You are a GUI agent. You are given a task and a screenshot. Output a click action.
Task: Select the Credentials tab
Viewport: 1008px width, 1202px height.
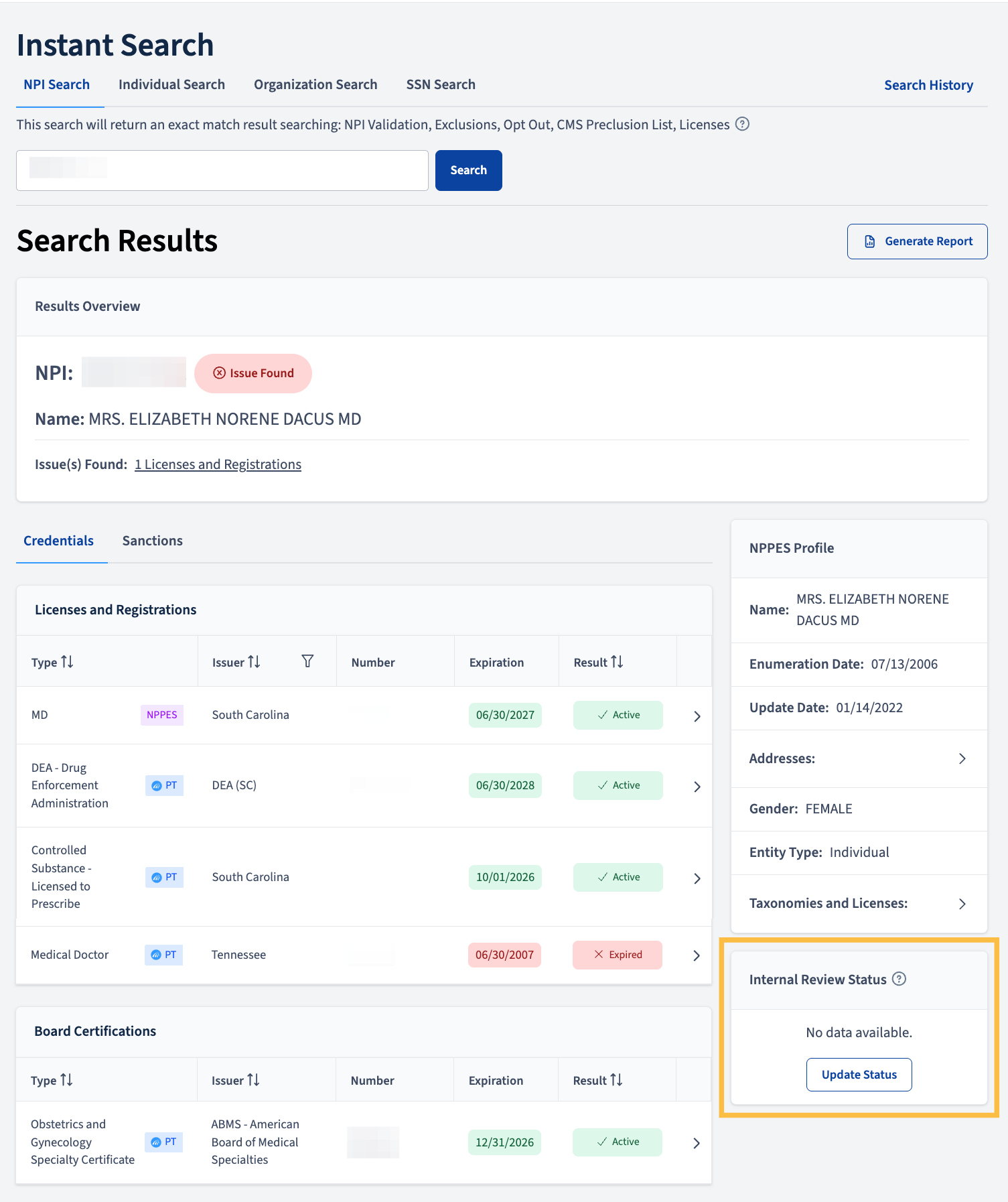[x=59, y=541]
